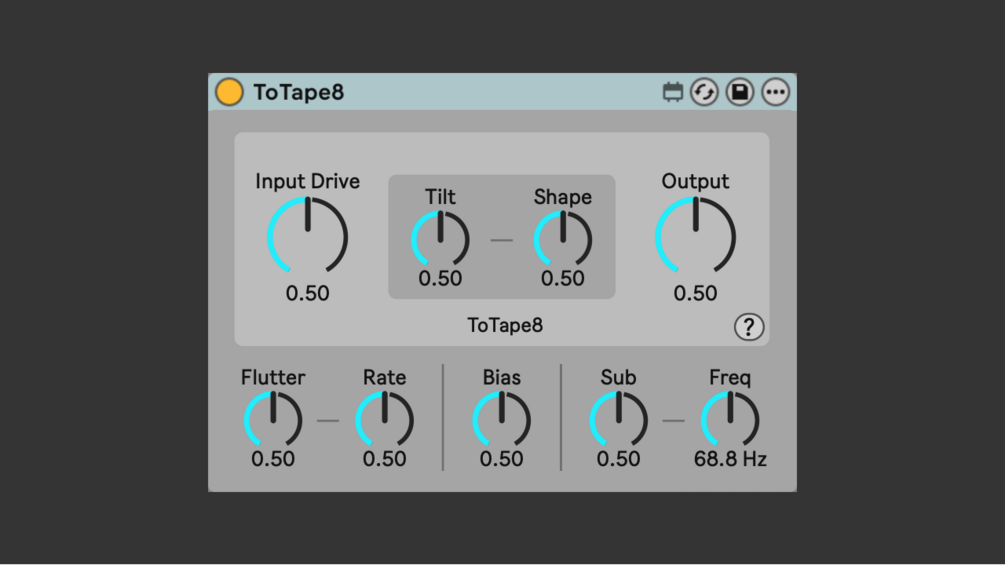
Task: Open the help question mark button
Action: point(749,327)
